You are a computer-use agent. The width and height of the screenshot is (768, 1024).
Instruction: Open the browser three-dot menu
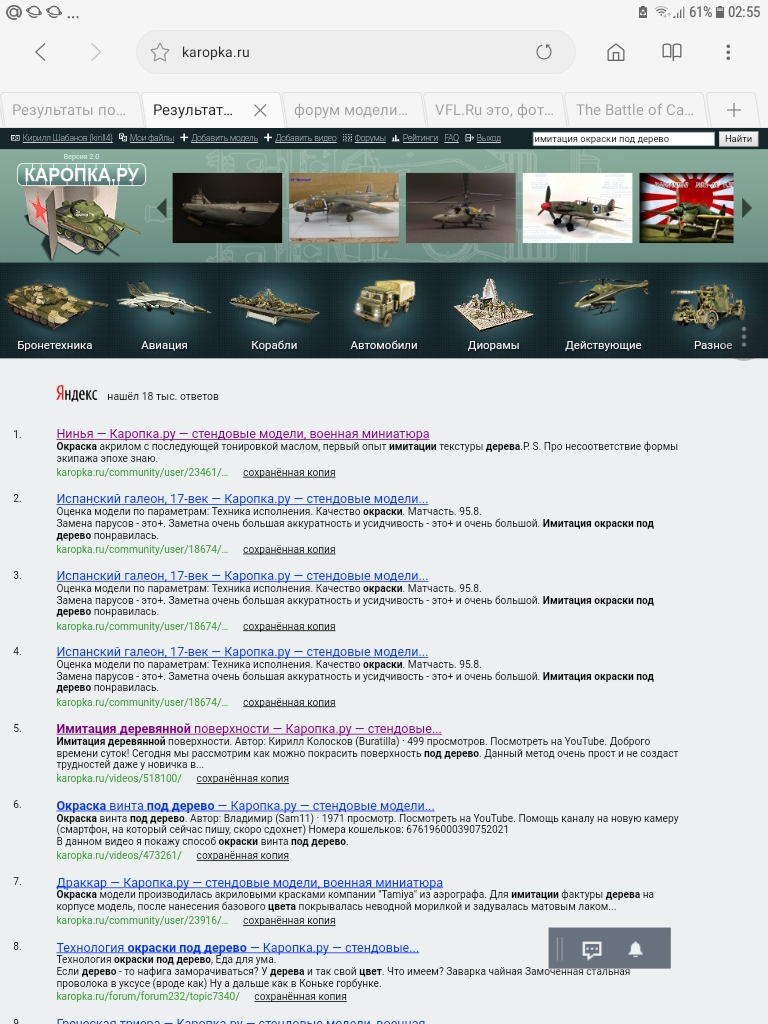click(728, 52)
